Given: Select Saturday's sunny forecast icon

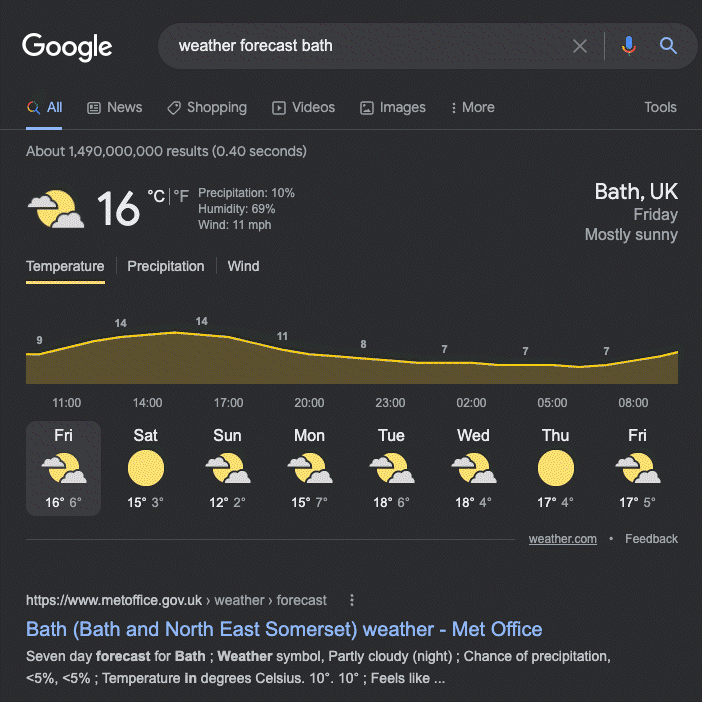Looking at the screenshot, I should point(146,468).
